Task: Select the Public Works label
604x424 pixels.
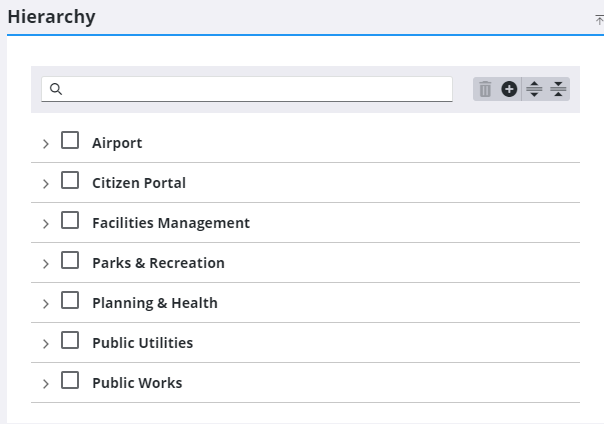Action: [137, 383]
